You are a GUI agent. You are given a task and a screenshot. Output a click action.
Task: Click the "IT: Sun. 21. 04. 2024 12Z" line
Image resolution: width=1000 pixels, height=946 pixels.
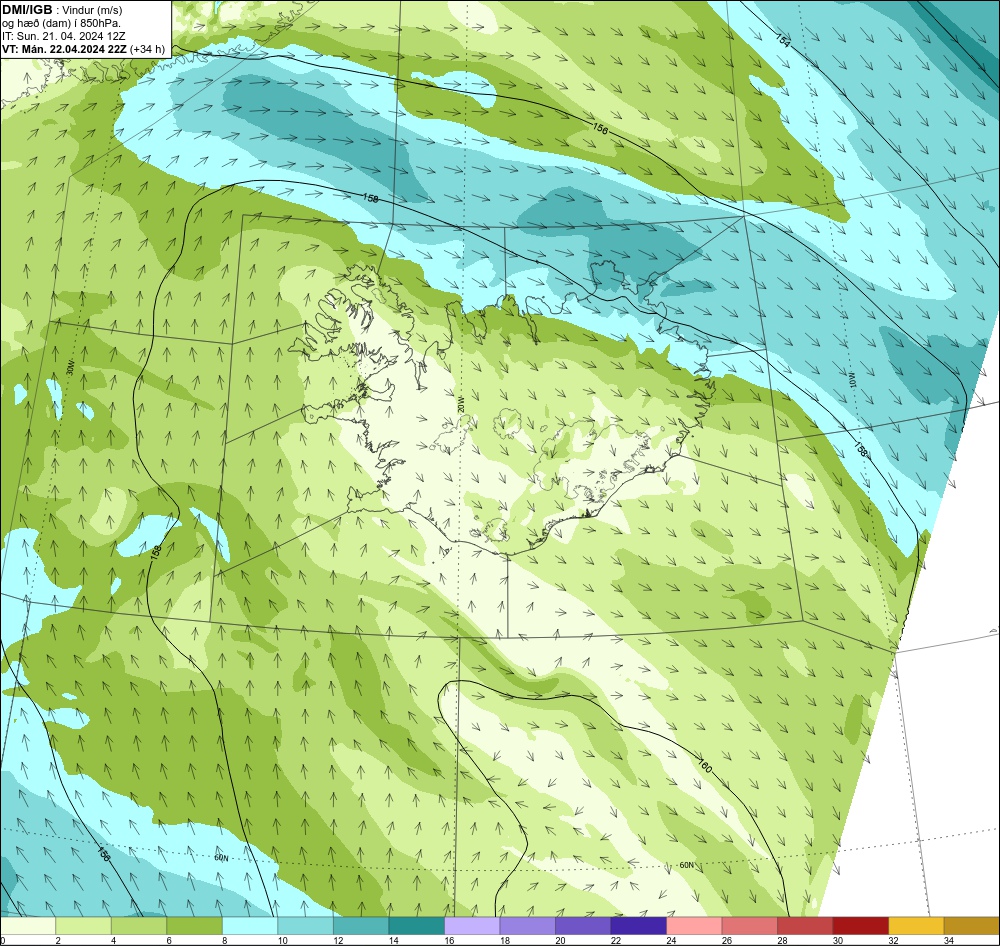[x=64, y=36]
